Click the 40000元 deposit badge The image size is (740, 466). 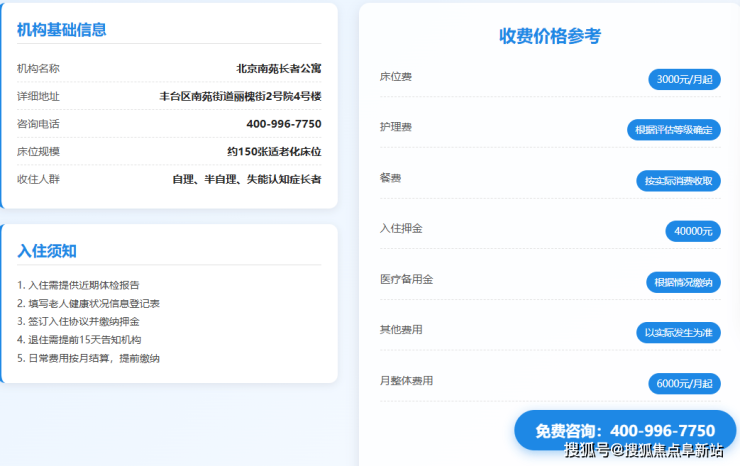(693, 231)
